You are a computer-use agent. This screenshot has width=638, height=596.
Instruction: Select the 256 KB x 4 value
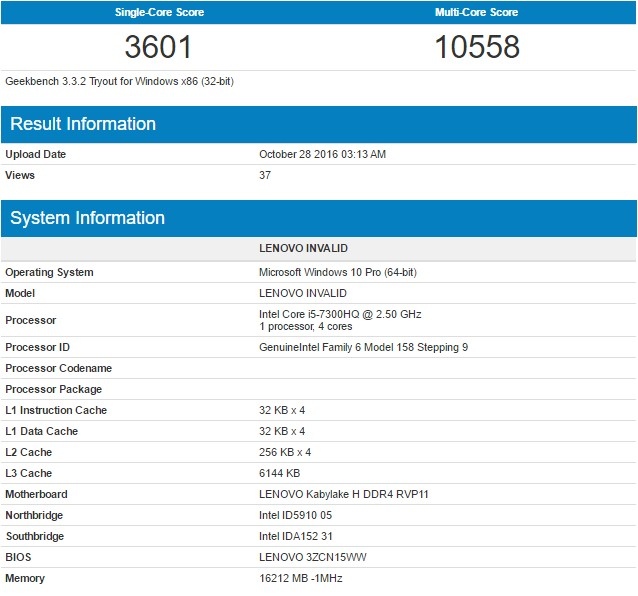pos(285,452)
